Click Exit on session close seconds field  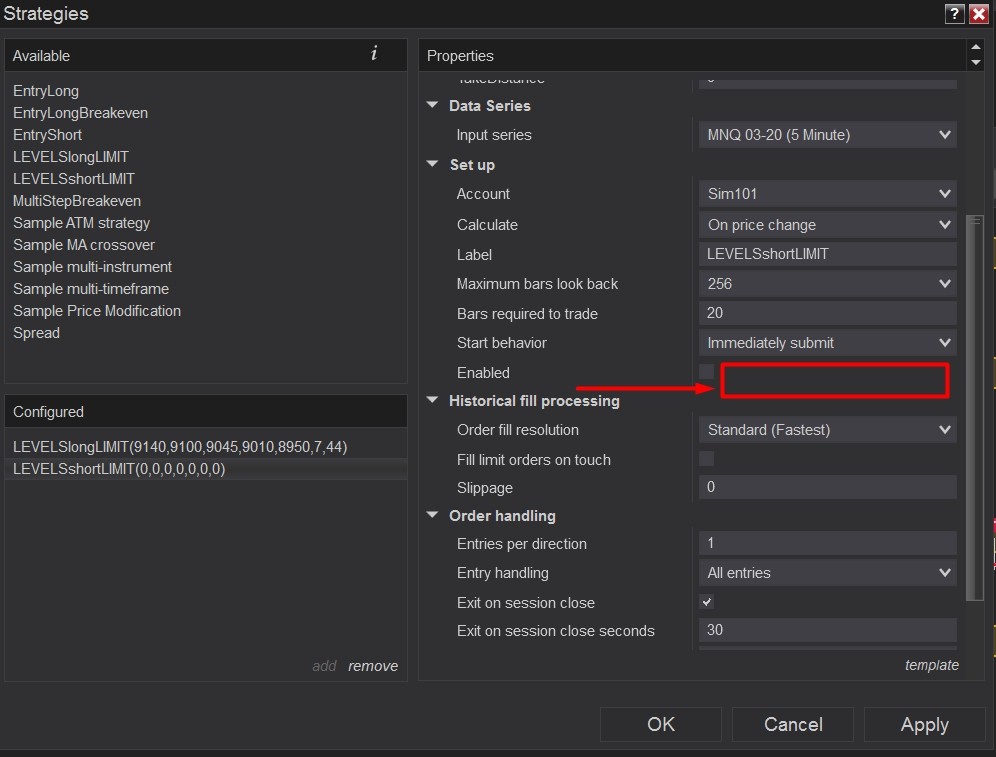pyautogui.click(x=828, y=630)
